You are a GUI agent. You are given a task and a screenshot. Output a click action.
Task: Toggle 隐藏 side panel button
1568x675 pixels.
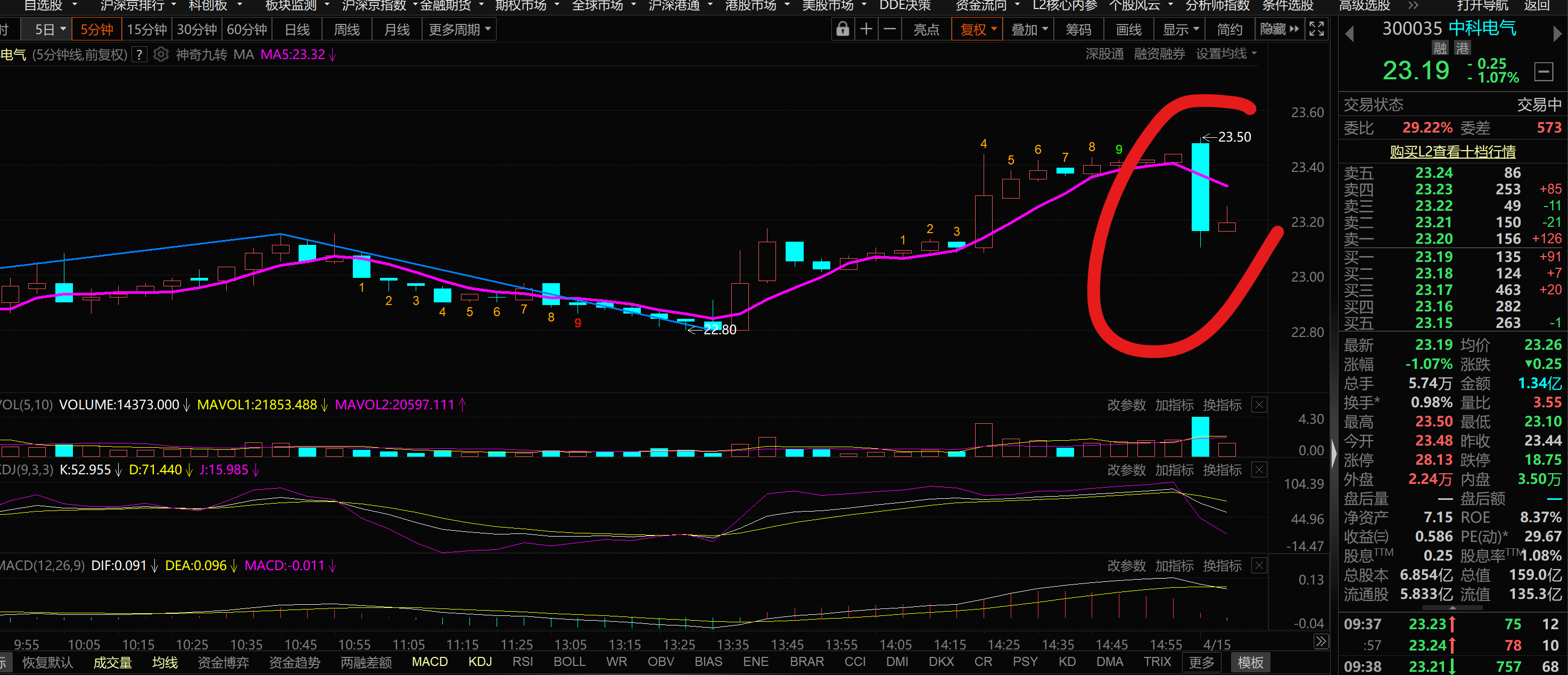coord(1280,29)
